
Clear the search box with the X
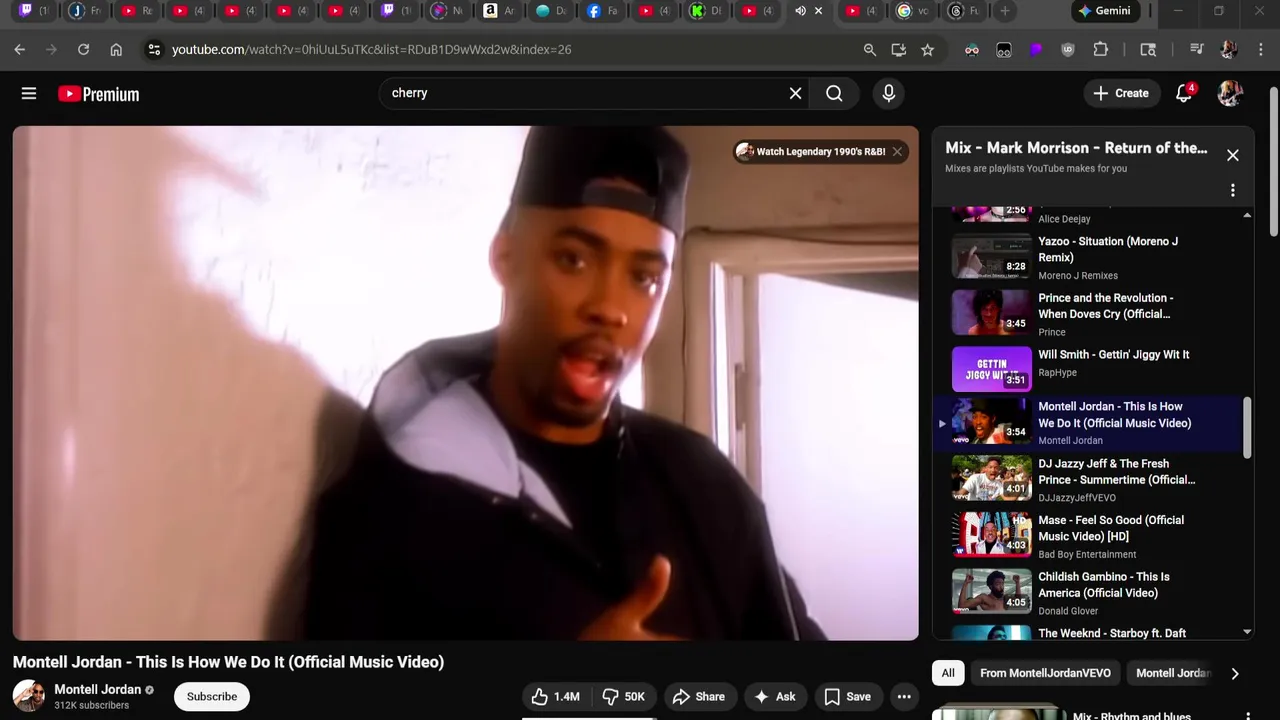point(795,93)
